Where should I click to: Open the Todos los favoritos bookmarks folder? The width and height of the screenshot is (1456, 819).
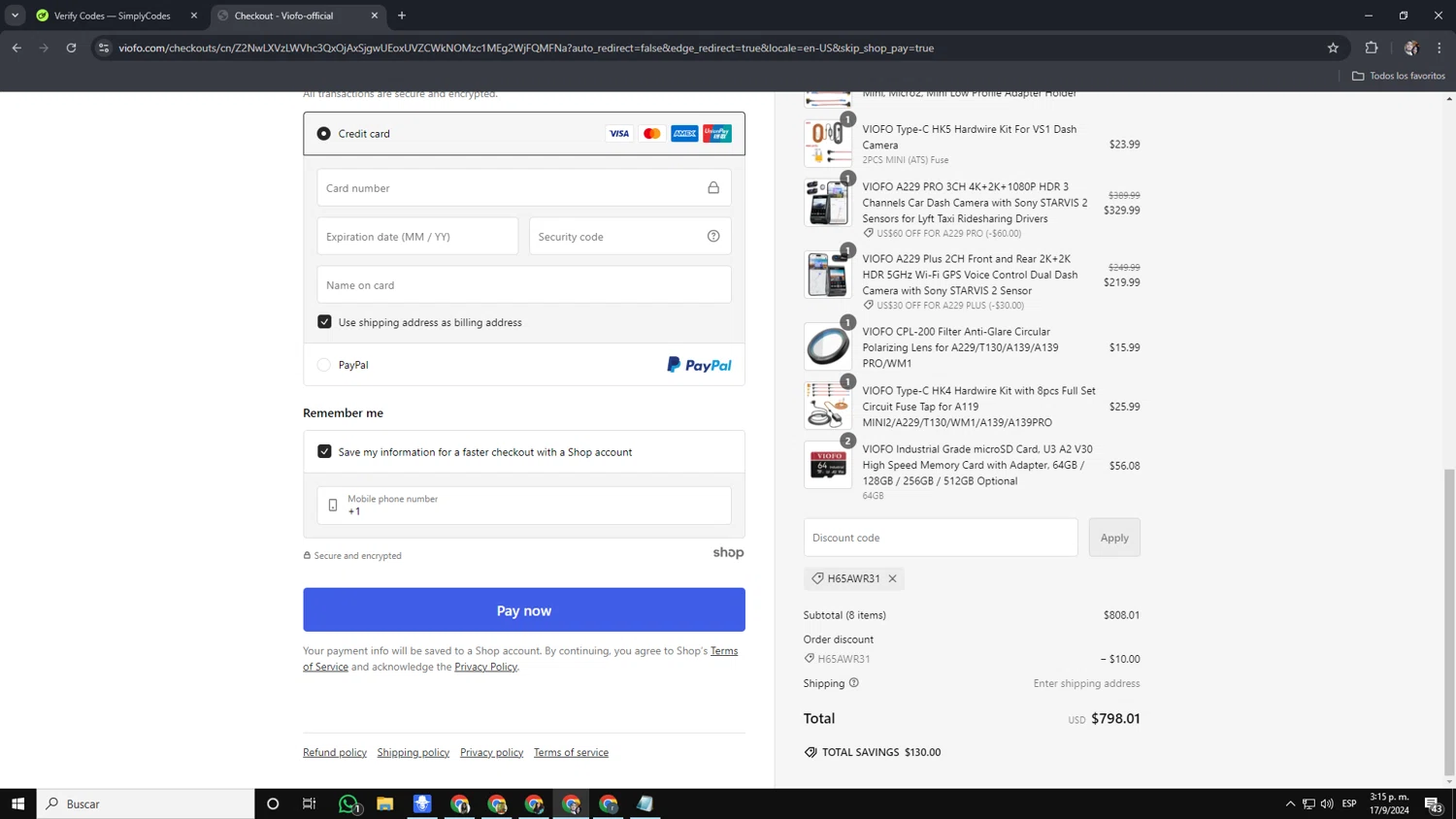tap(1399, 76)
